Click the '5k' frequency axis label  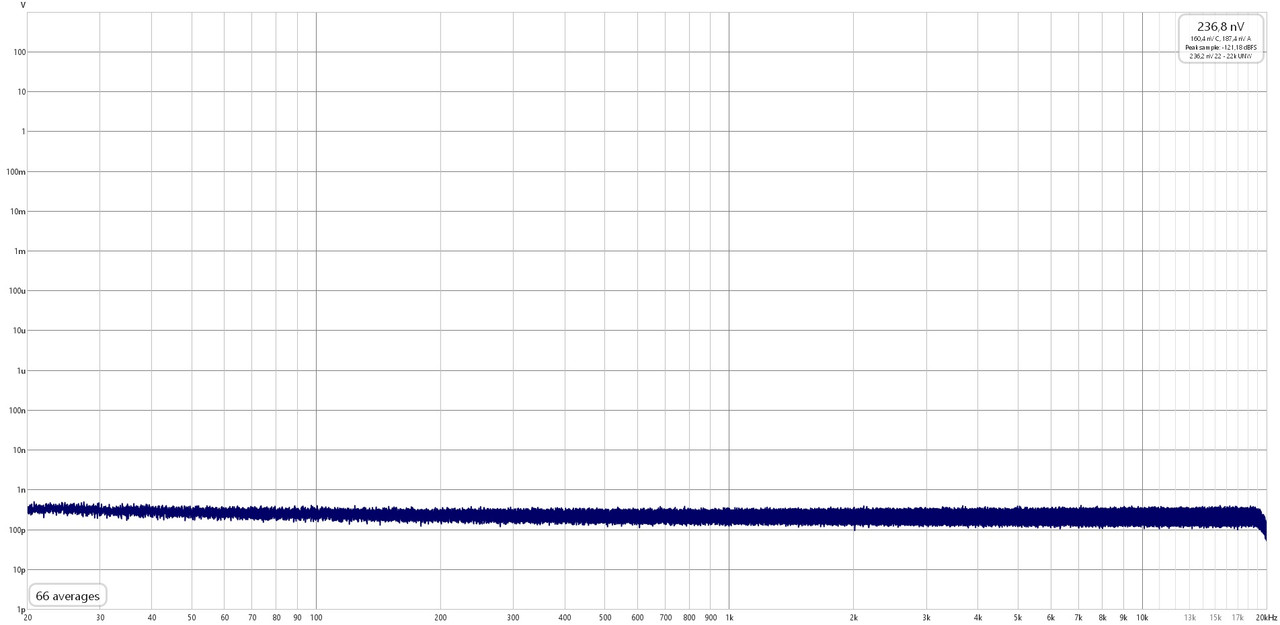pos(1018,618)
